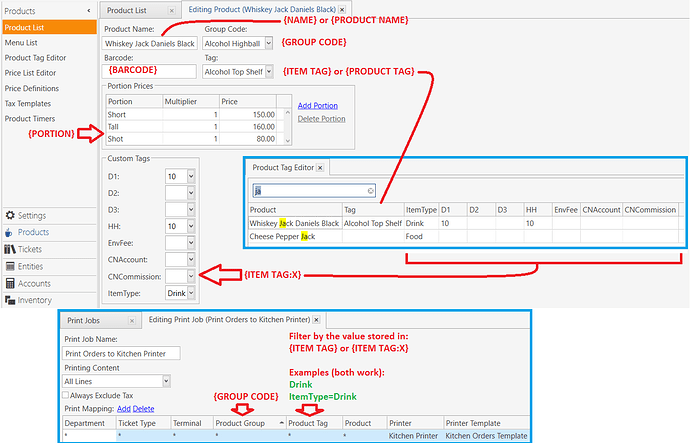Expand the HH custom tag dropdown

point(191,226)
